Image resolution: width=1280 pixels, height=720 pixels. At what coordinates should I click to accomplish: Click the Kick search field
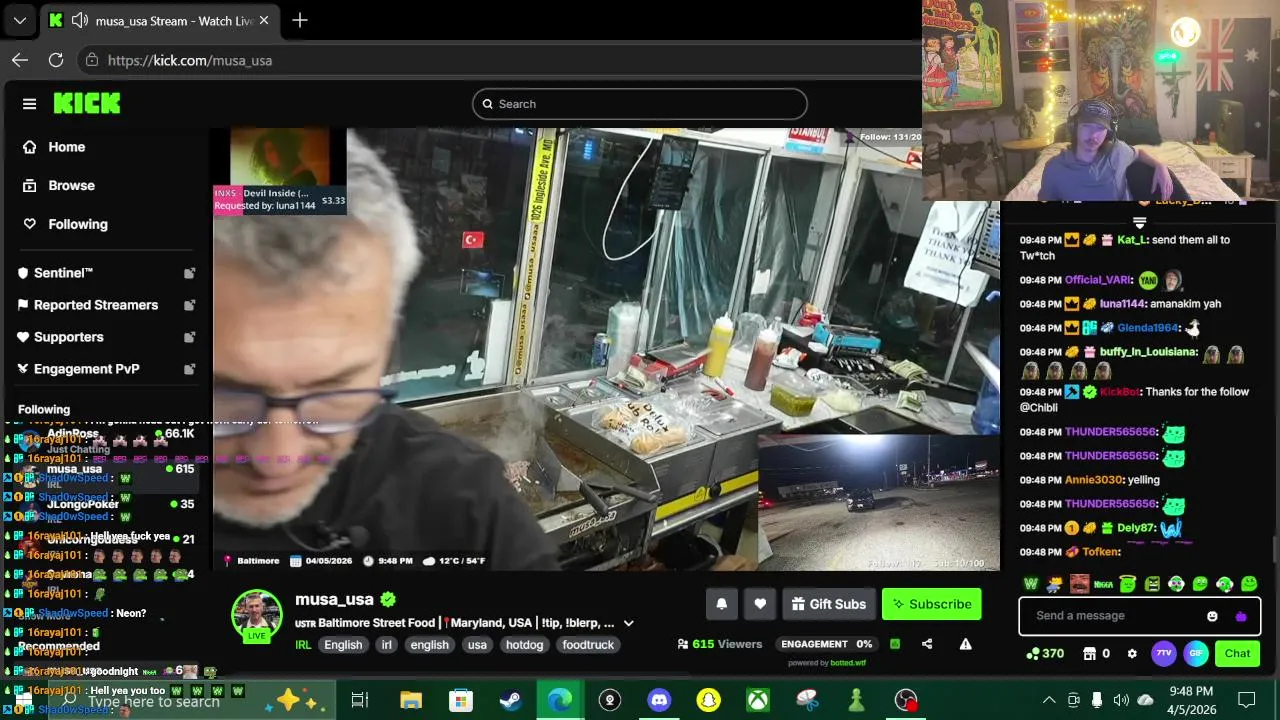pyautogui.click(x=640, y=104)
